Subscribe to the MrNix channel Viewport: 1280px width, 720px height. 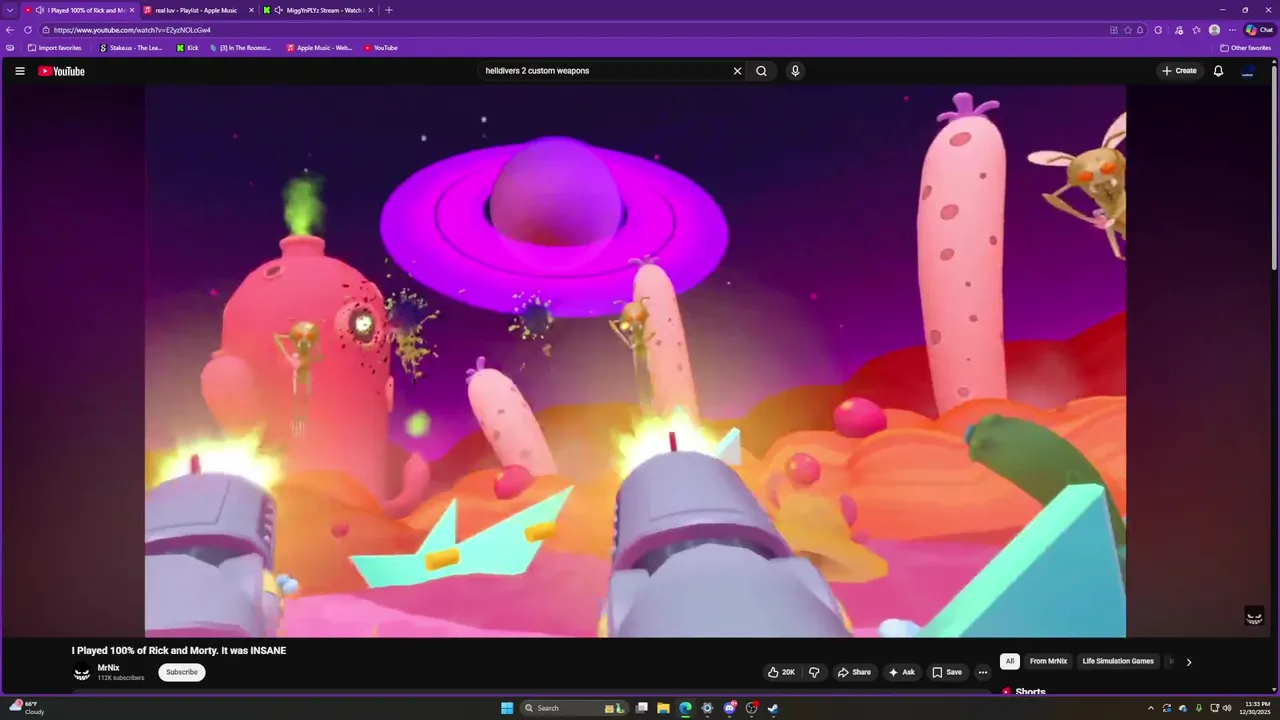click(181, 672)
